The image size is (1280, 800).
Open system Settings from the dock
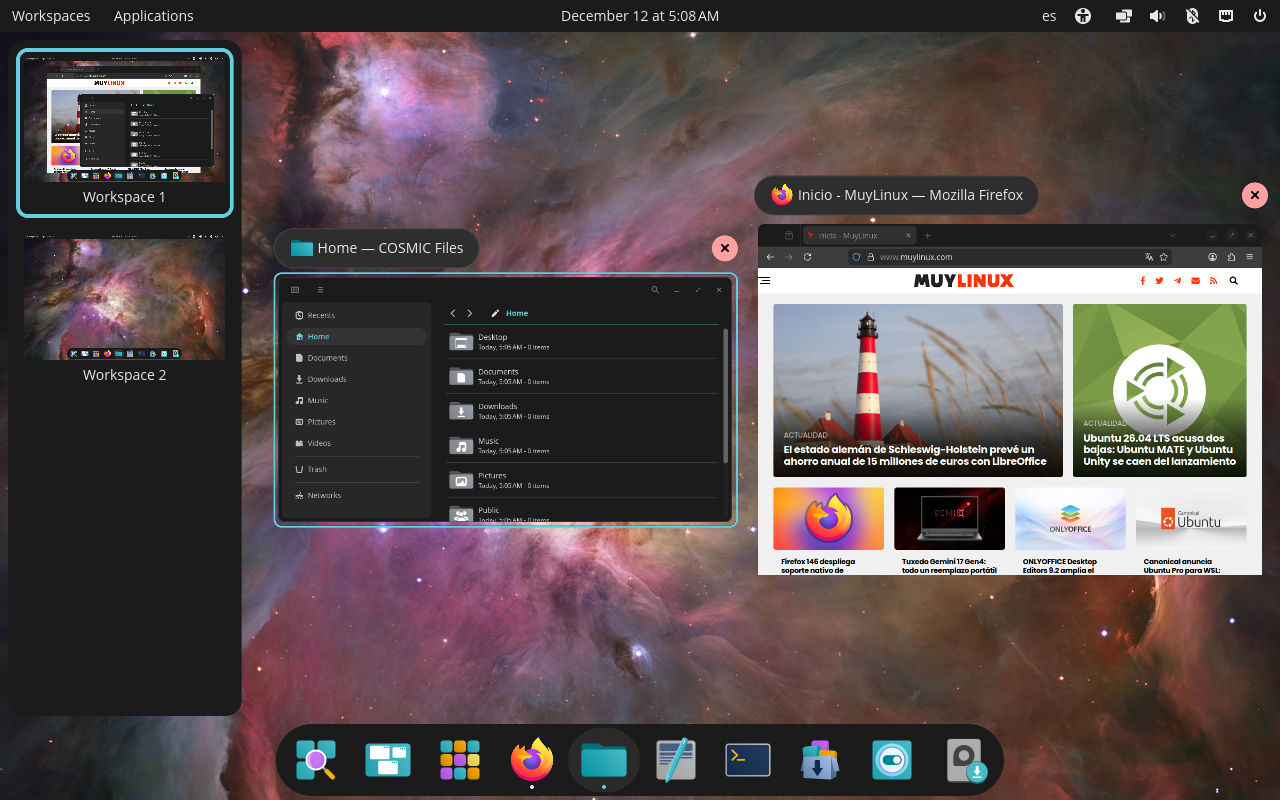[891, 760]
